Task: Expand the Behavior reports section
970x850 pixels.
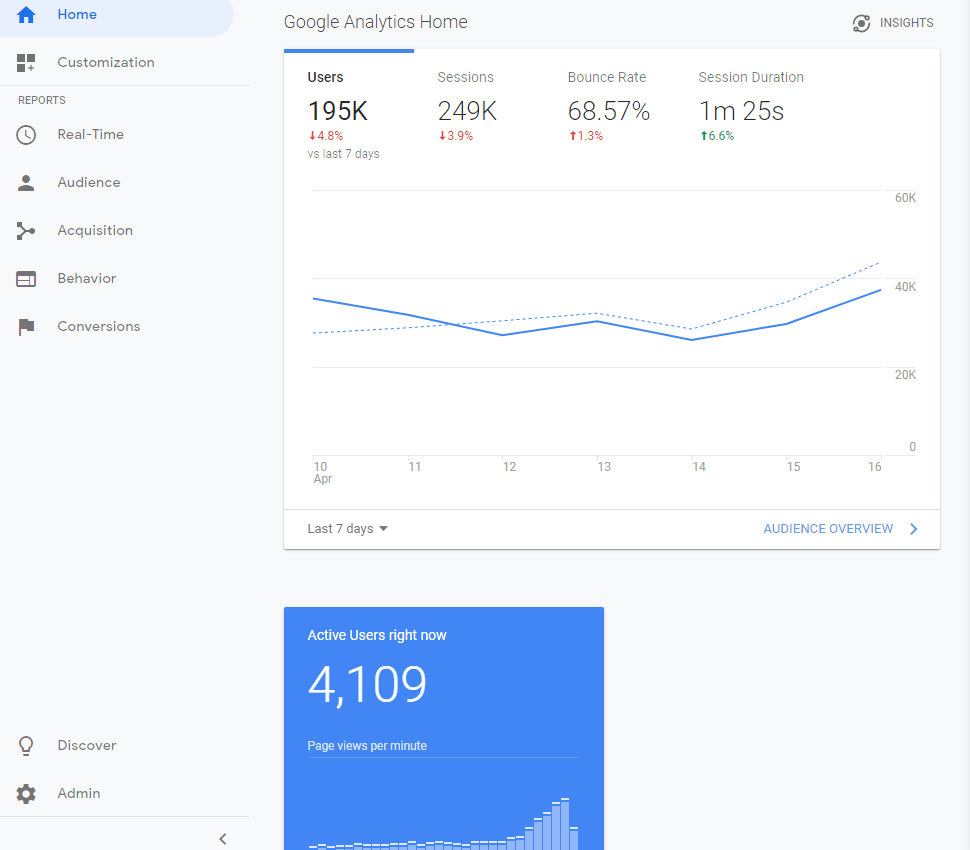Action: (124, 279)
